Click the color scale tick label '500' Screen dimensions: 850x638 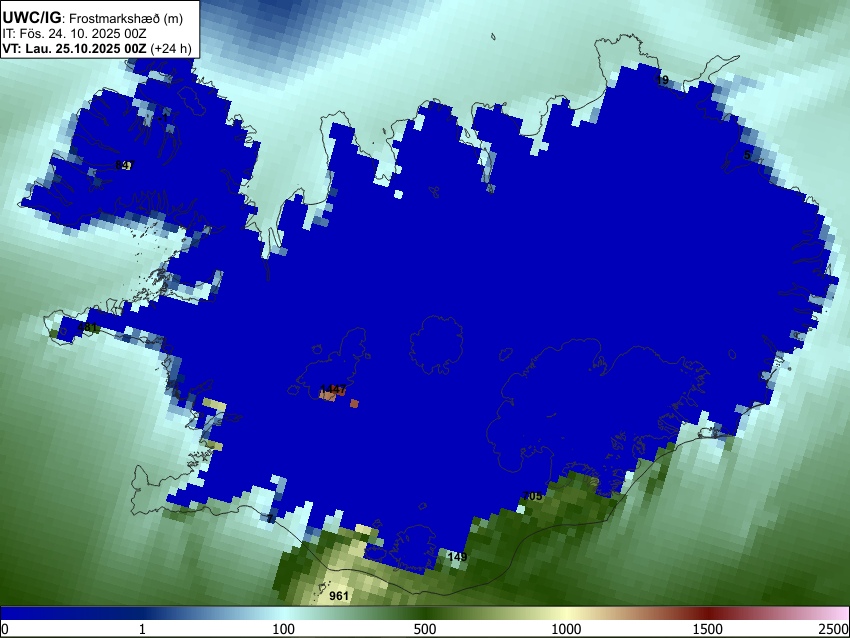(x=425, y=629)
